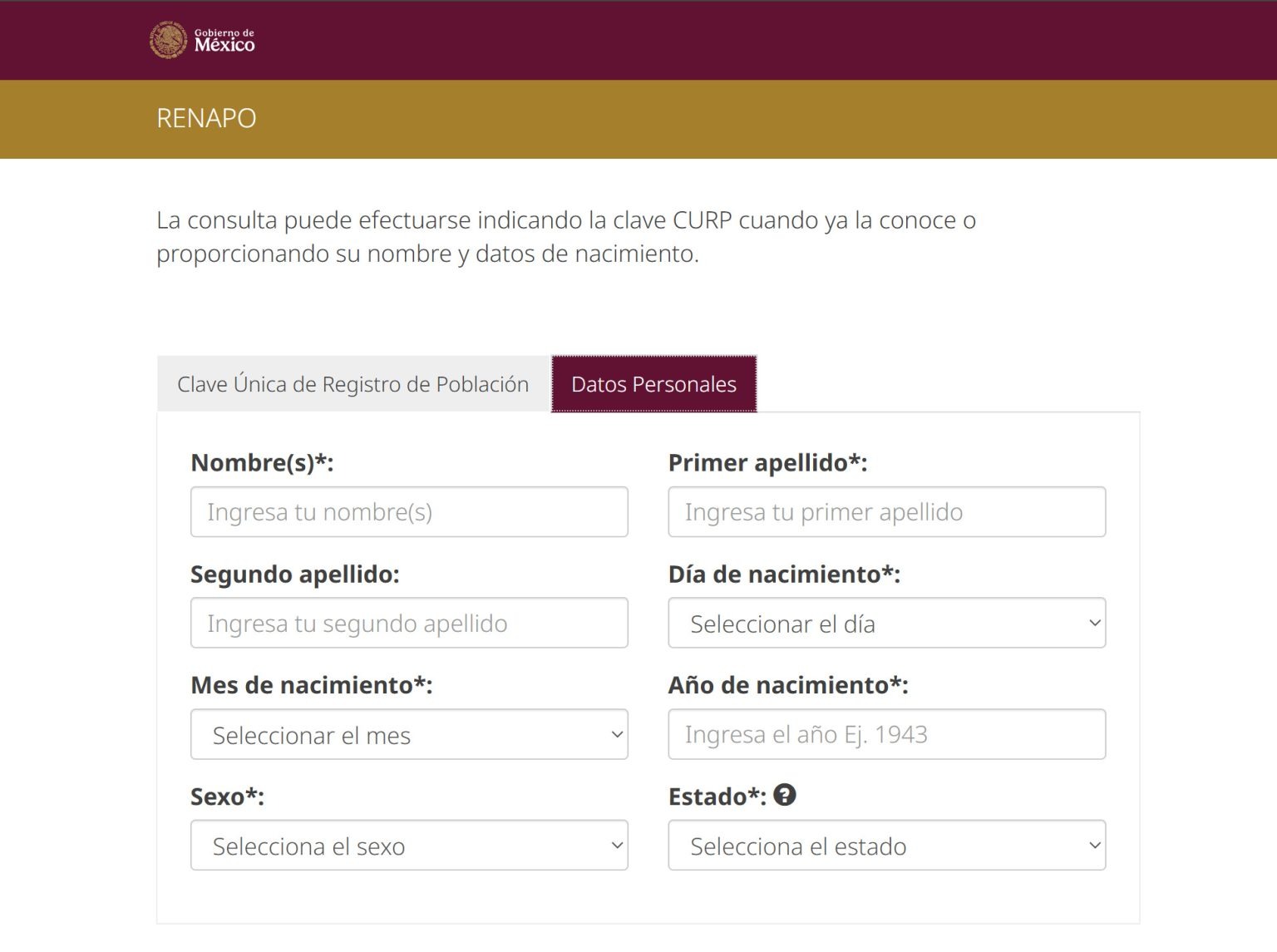
Task: Click the Gobierno de México logo
Action: click(x=202, y=39)
